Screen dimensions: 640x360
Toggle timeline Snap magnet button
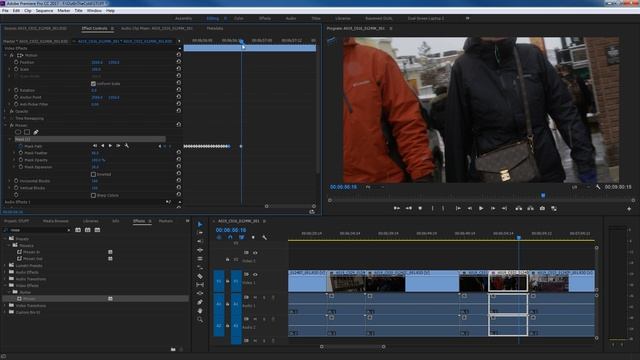click(x=230, y=237)
